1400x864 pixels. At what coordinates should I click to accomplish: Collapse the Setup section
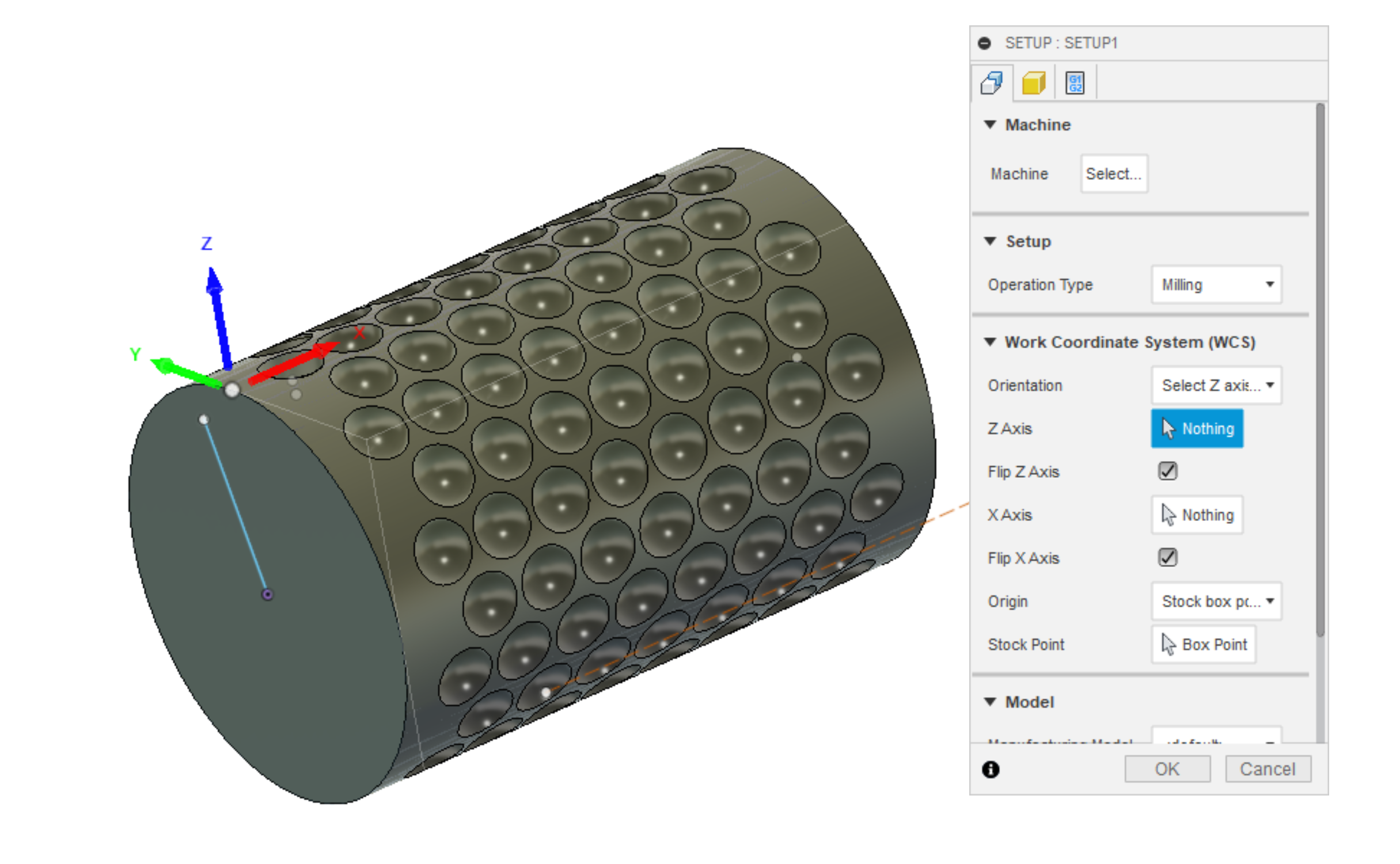[x=990, y=241]
